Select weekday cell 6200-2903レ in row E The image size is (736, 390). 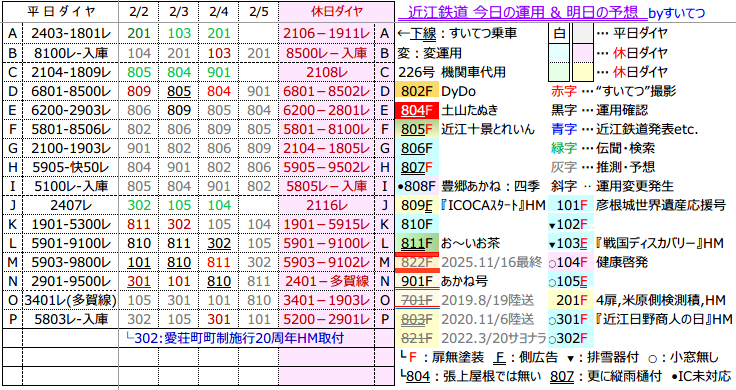71,110
